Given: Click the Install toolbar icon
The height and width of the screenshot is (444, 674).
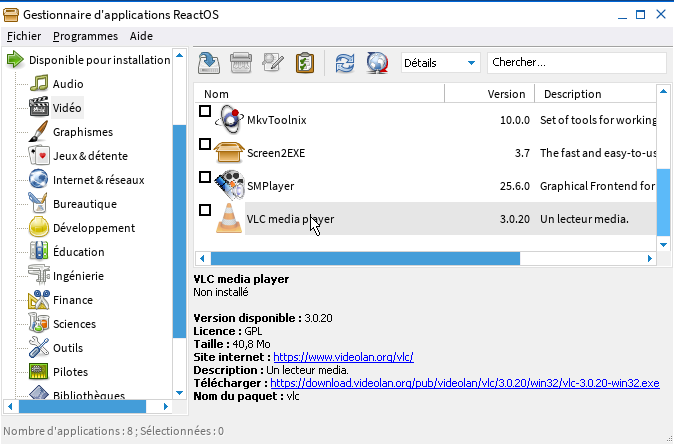Looking at the screenshot, I should 210,63.
